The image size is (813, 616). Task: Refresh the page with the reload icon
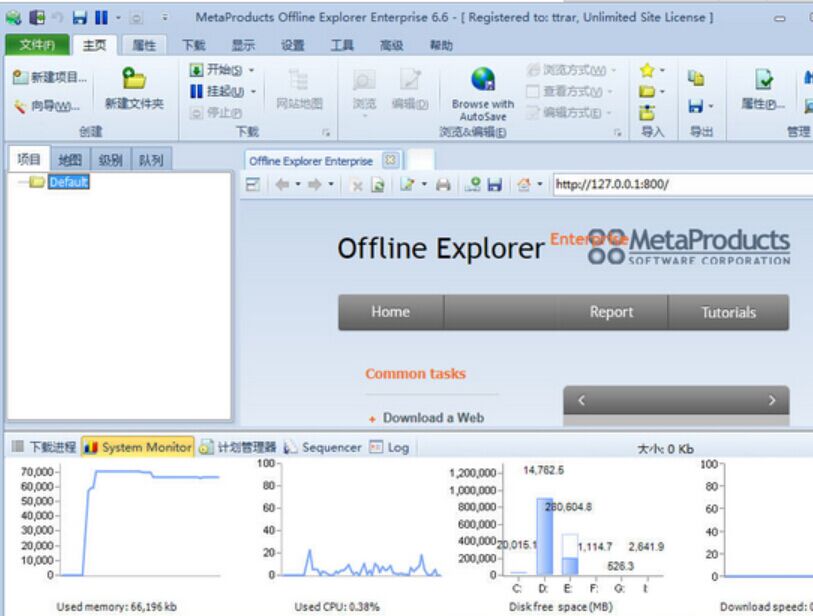click(x=378, y=185)
